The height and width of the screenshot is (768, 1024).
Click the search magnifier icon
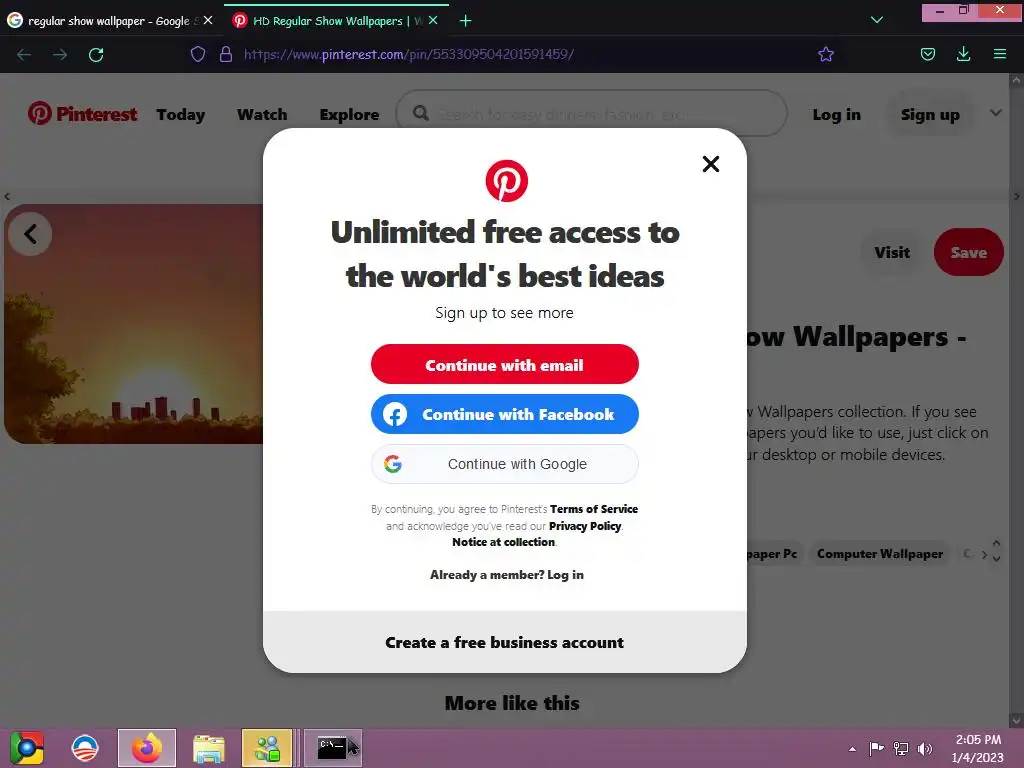pyautogui.click(x=421, y=114)
